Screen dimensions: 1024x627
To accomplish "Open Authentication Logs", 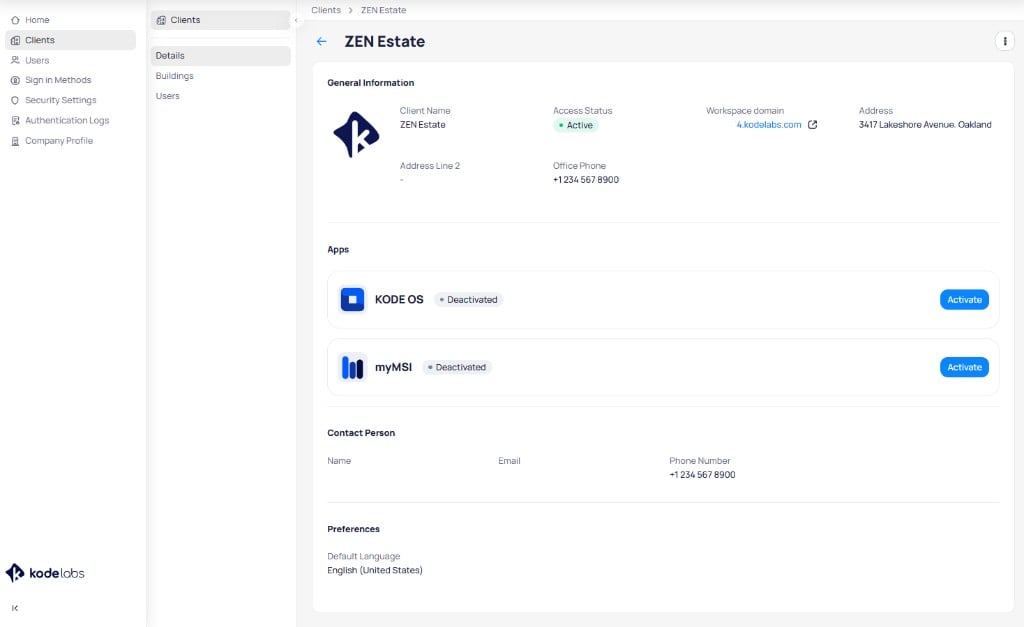I will pyautogui.click(x=71, y=121).
